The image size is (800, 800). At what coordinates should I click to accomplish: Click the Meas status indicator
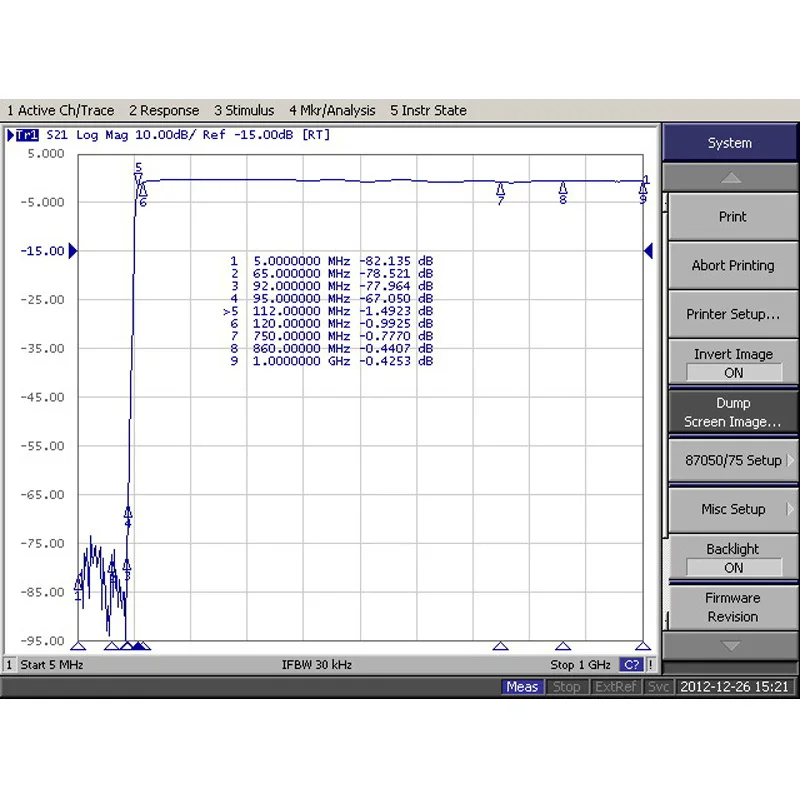(x=522, y=687)
